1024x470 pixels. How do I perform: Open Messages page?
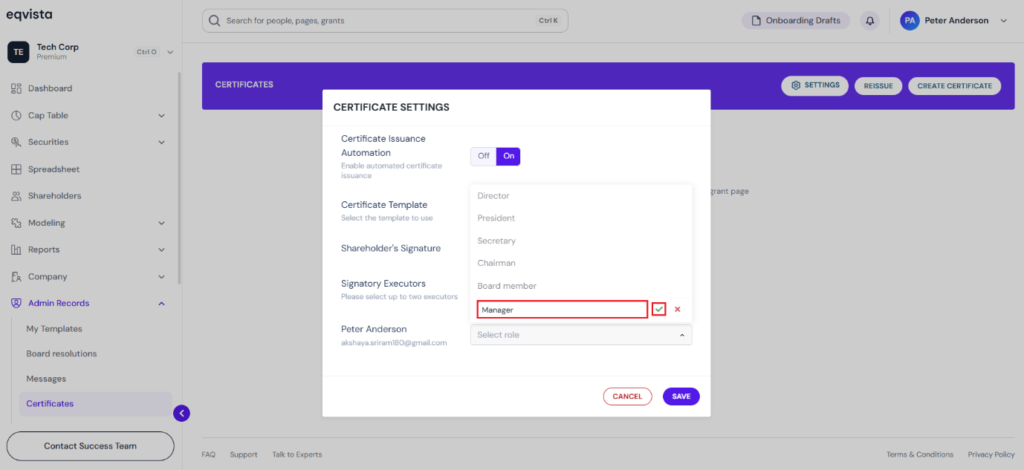46,379
